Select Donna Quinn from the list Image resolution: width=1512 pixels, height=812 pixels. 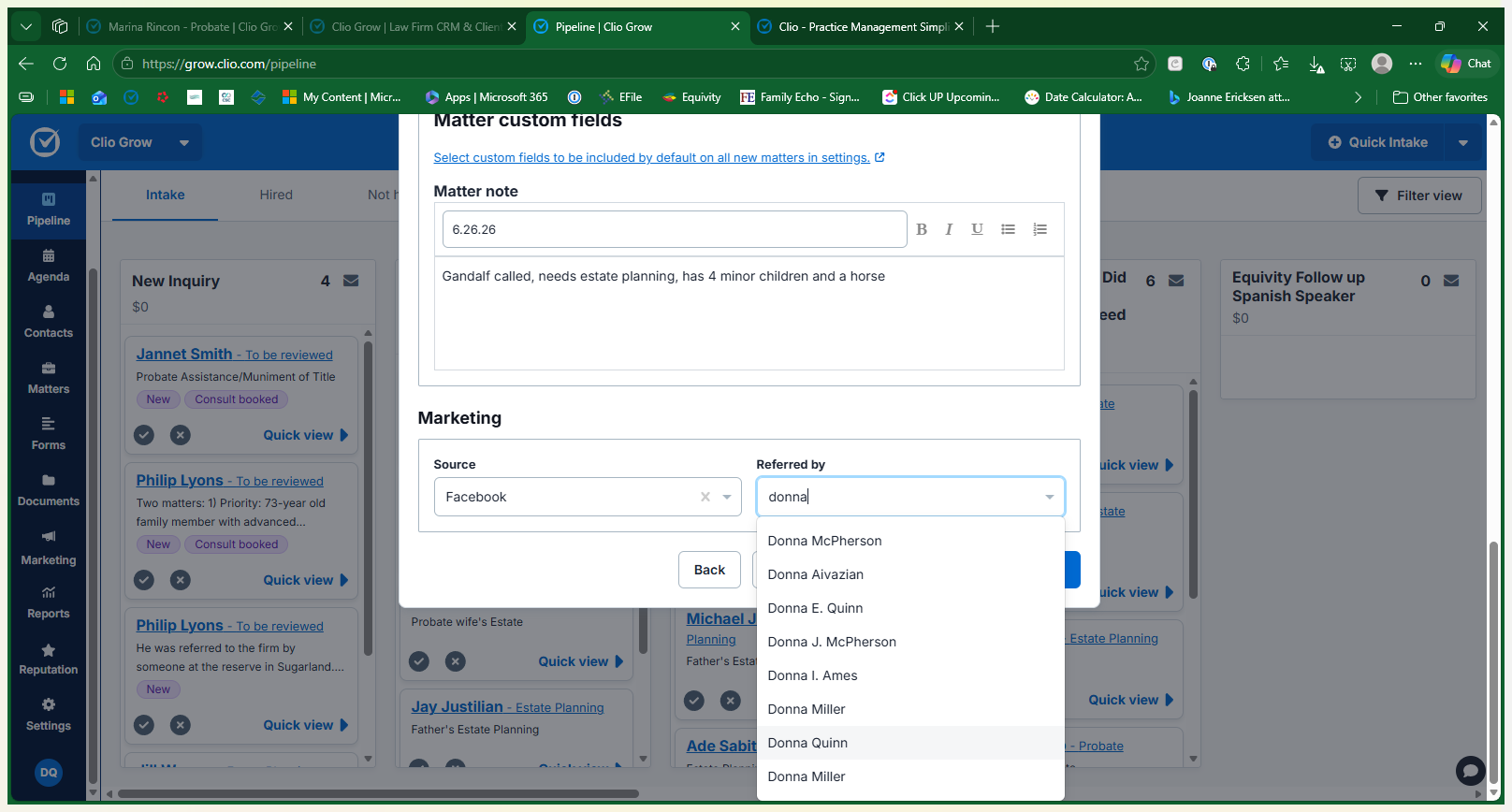click(x=910, y=743)
